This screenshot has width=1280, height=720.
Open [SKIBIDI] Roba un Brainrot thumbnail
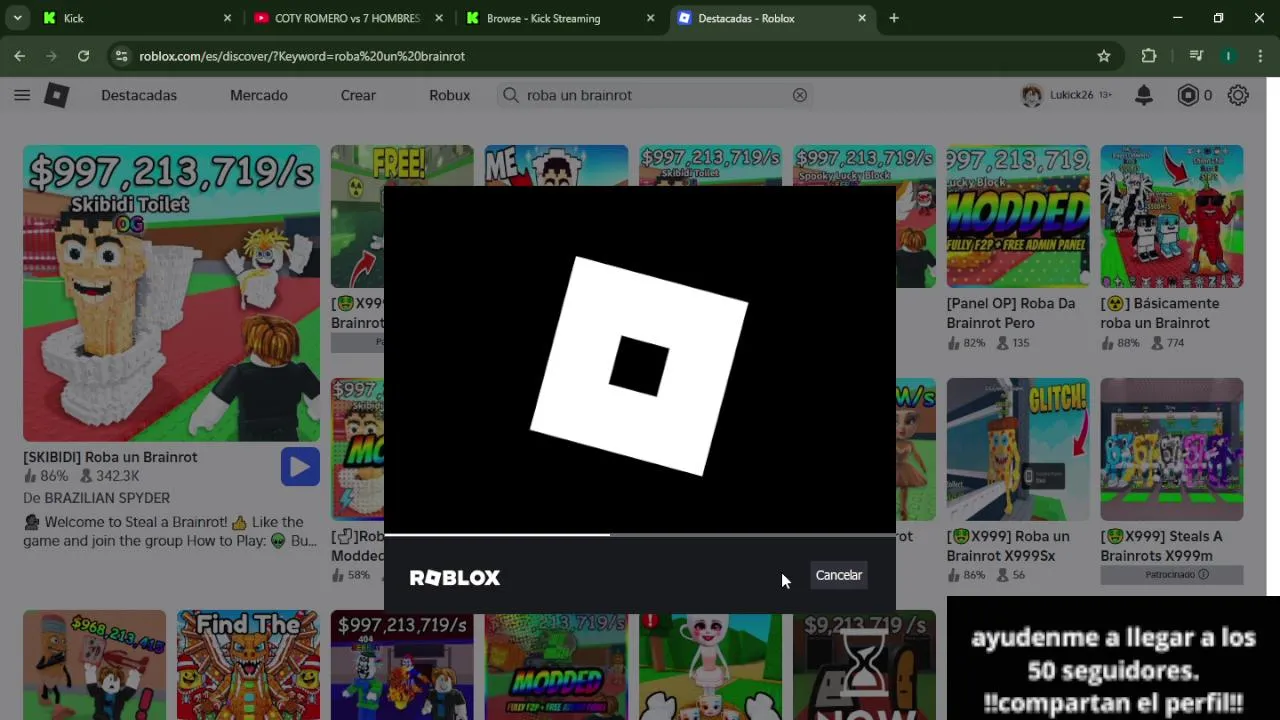tap(171, 293)
